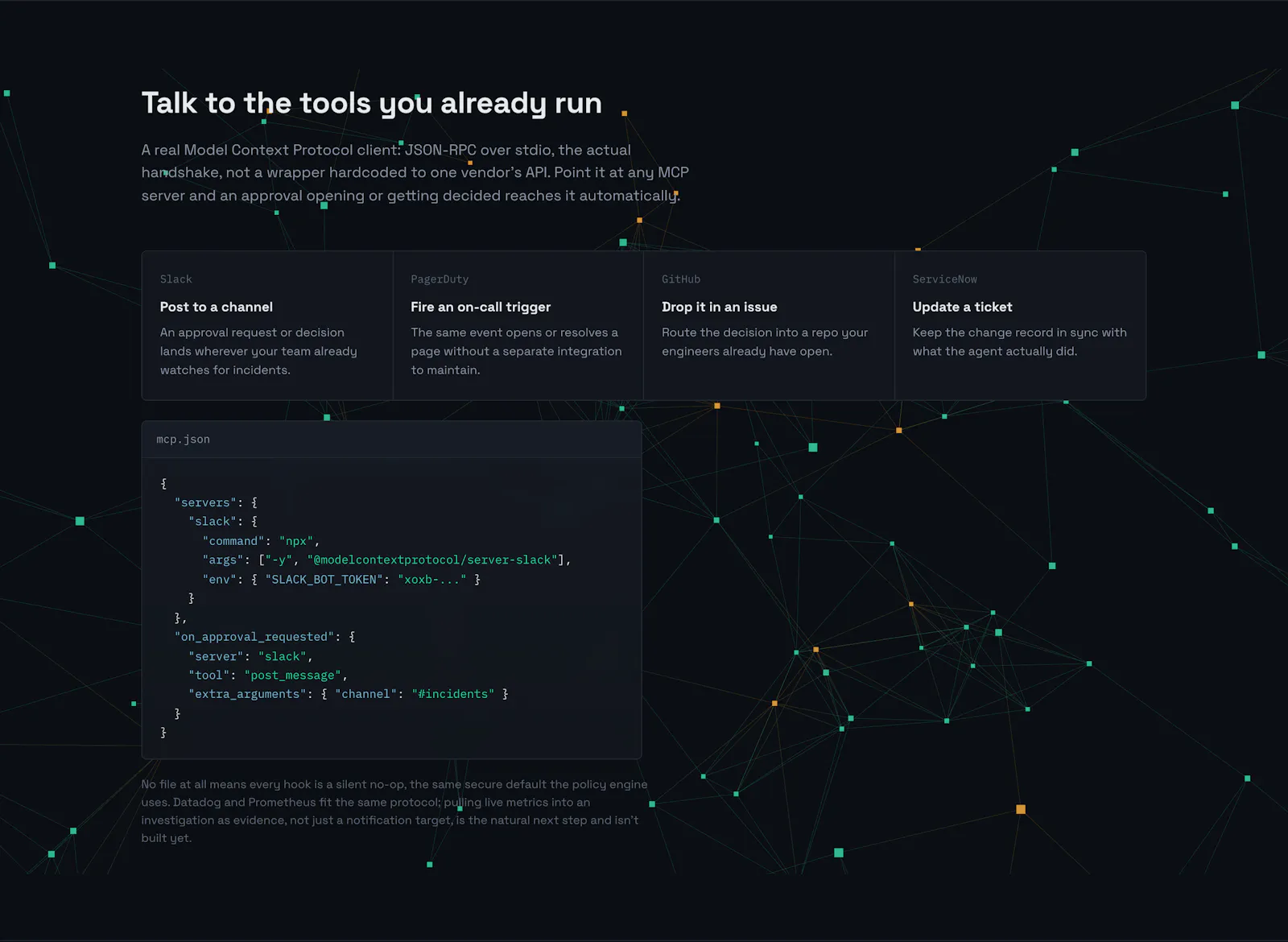Click the "#incidents" channel value
1288x942 pixels.
(x=453, y=694)
